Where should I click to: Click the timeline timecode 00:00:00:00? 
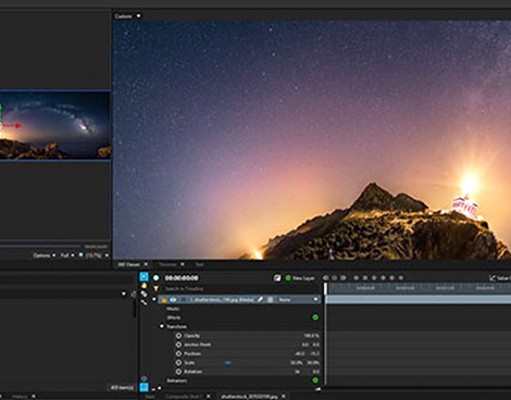(182, 278)
